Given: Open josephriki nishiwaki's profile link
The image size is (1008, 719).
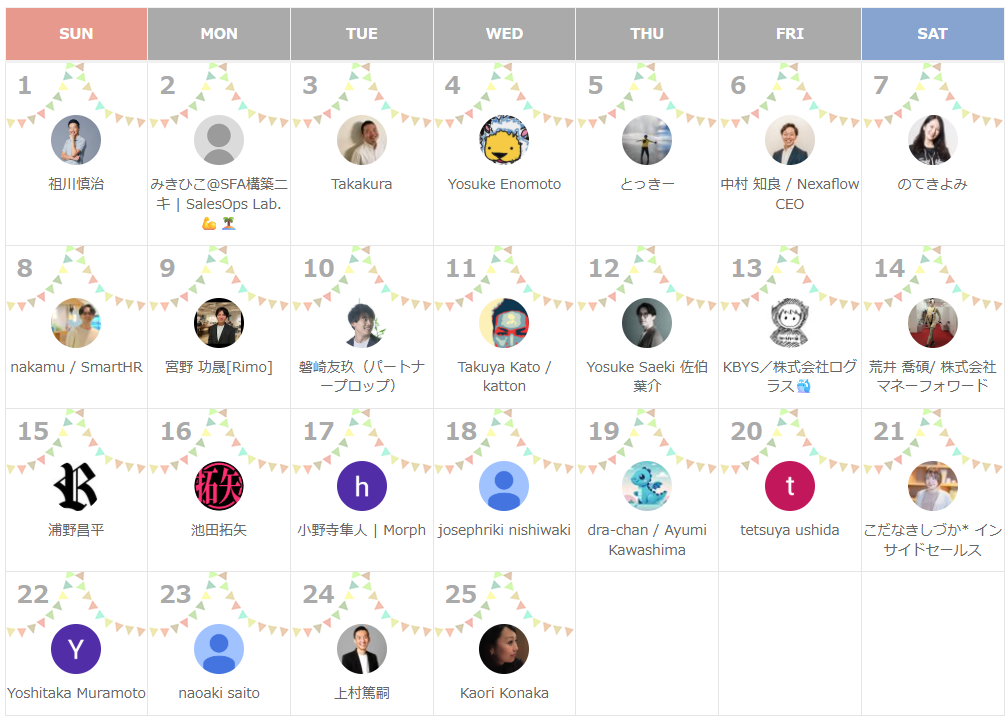Looking at the screenshot, I should pyautogui.click(x=504, y=530).
